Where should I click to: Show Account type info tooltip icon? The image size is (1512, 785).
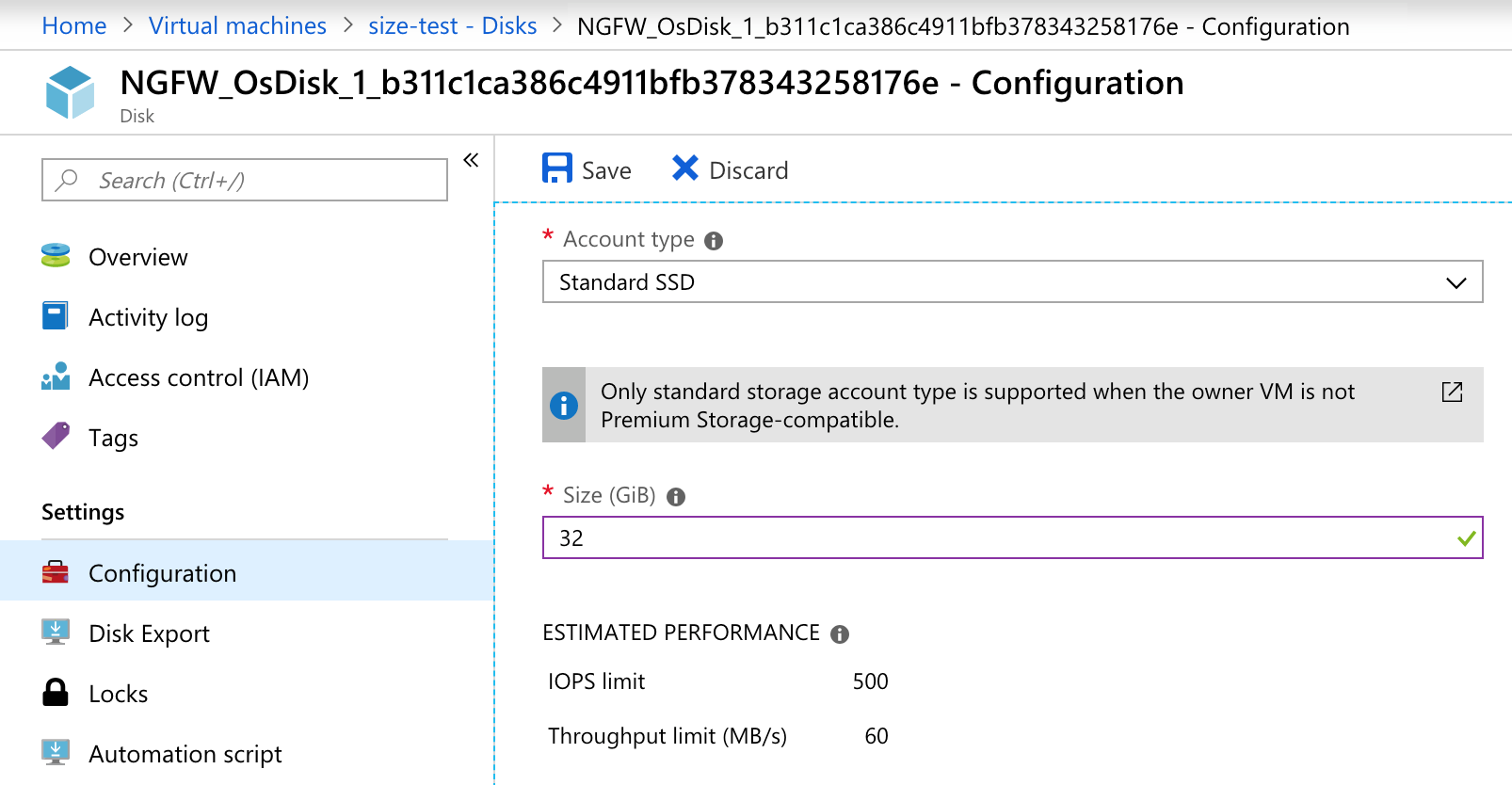click(x=714, y=241)
